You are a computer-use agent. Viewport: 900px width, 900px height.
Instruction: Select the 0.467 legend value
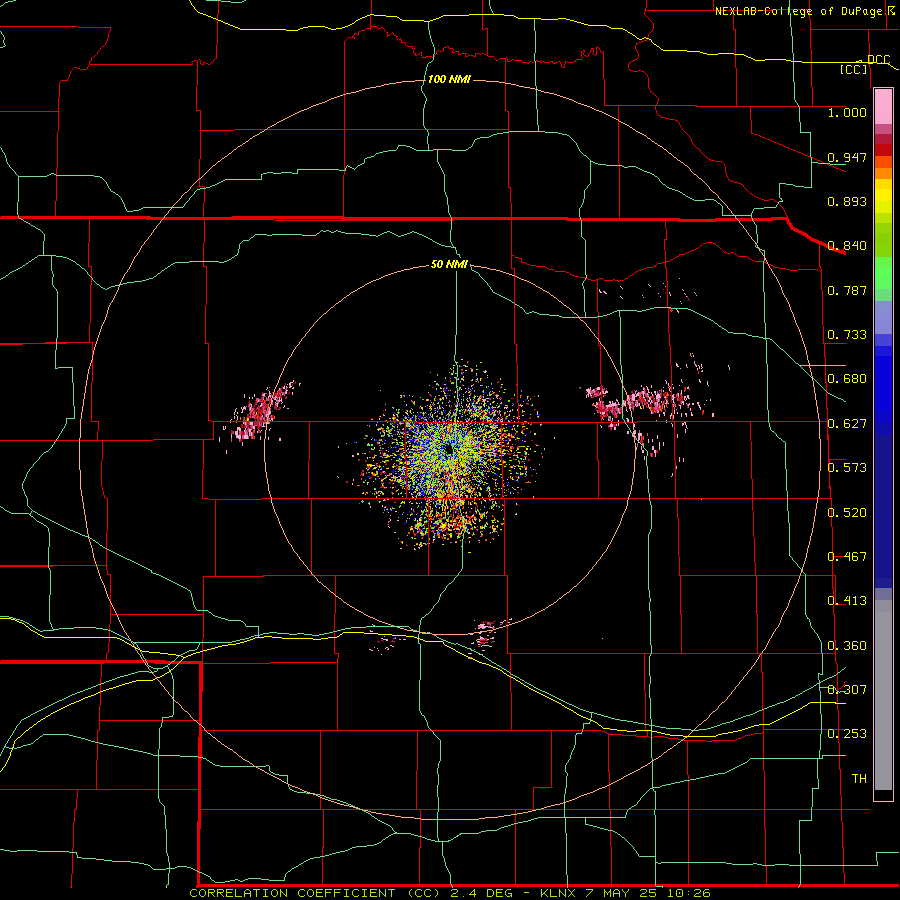847,557
